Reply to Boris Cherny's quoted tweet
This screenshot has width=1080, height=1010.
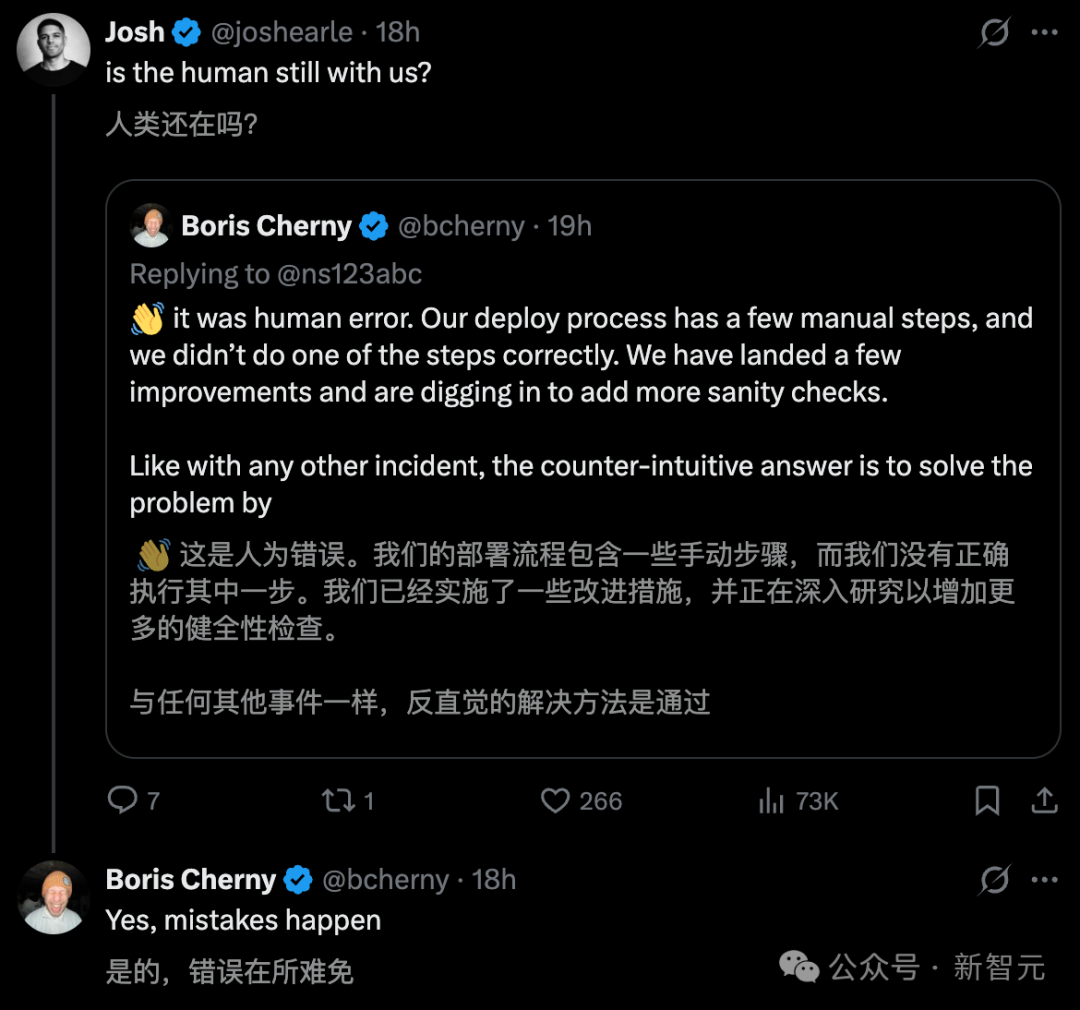click(x=122, y=800)
